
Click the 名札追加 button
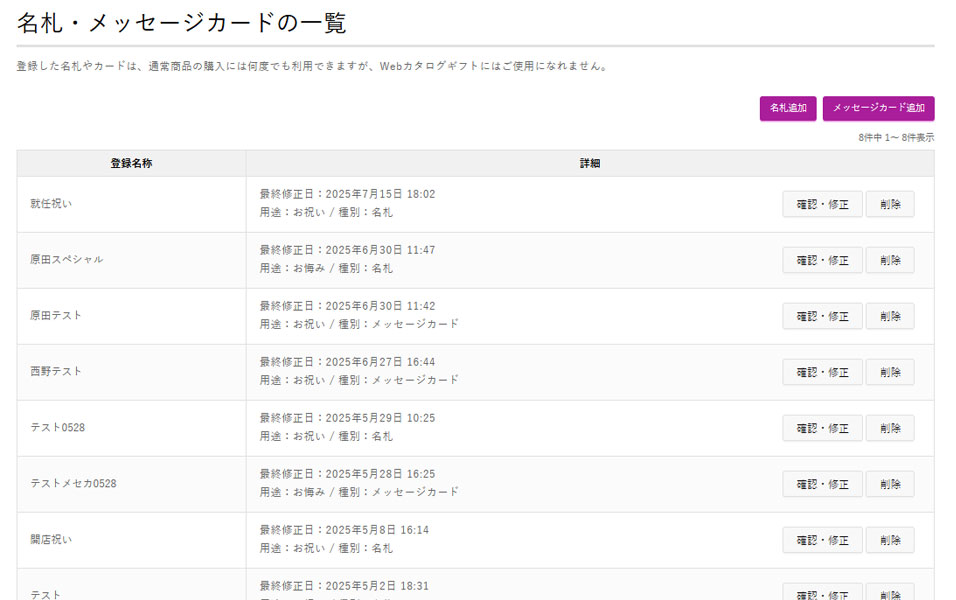pos(788,108)
